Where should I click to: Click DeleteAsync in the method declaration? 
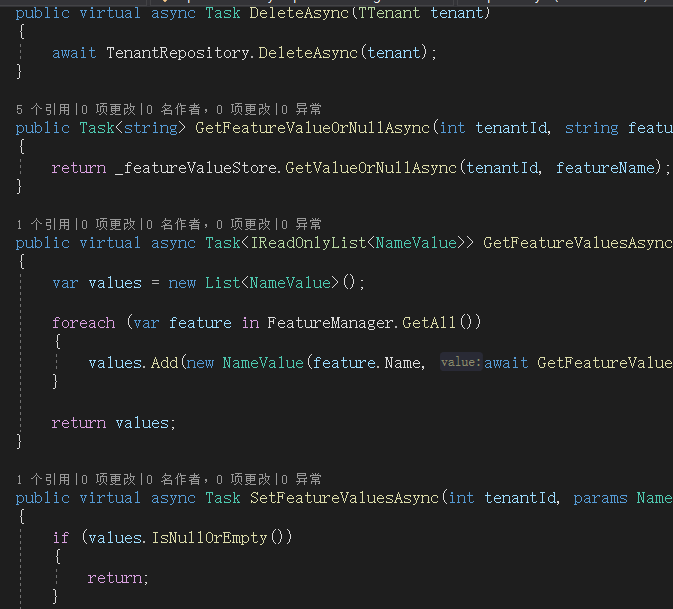tap(299, 13)
